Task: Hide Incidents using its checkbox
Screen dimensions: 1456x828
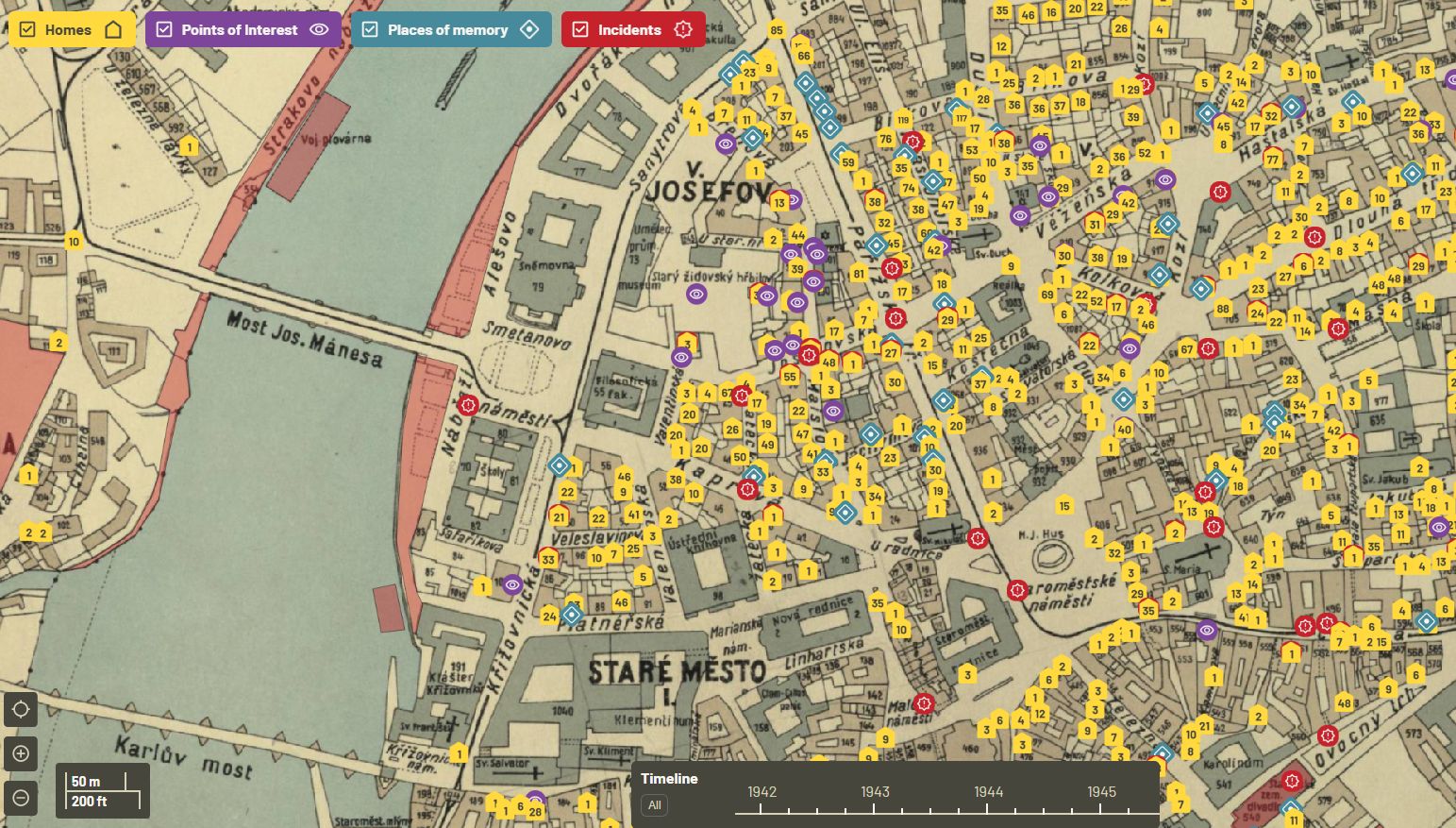Action: [580, 30]
